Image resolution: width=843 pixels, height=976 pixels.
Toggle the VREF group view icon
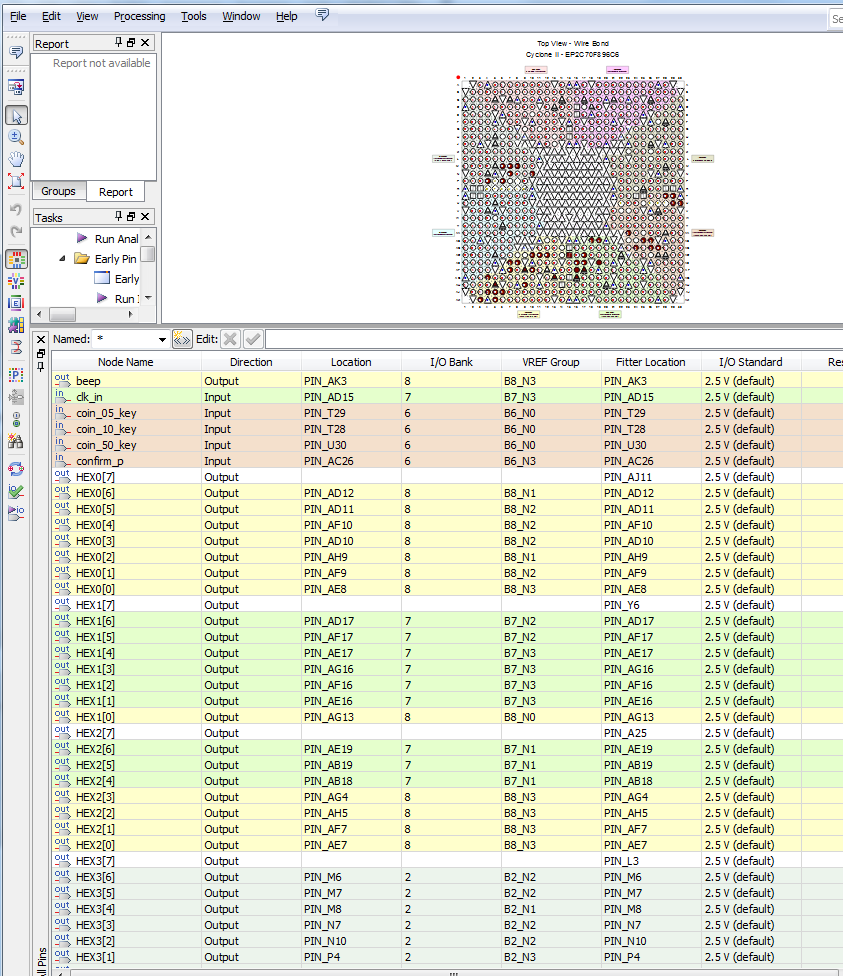16,281
